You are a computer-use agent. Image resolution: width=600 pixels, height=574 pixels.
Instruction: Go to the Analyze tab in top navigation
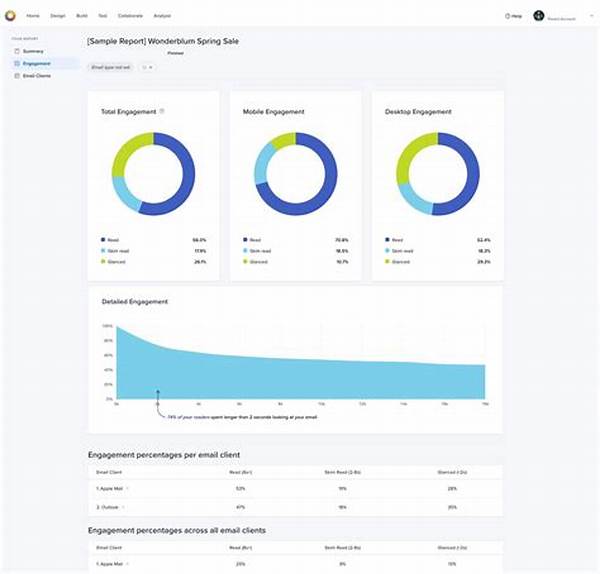pyautogui.click(x=161, y=16)
